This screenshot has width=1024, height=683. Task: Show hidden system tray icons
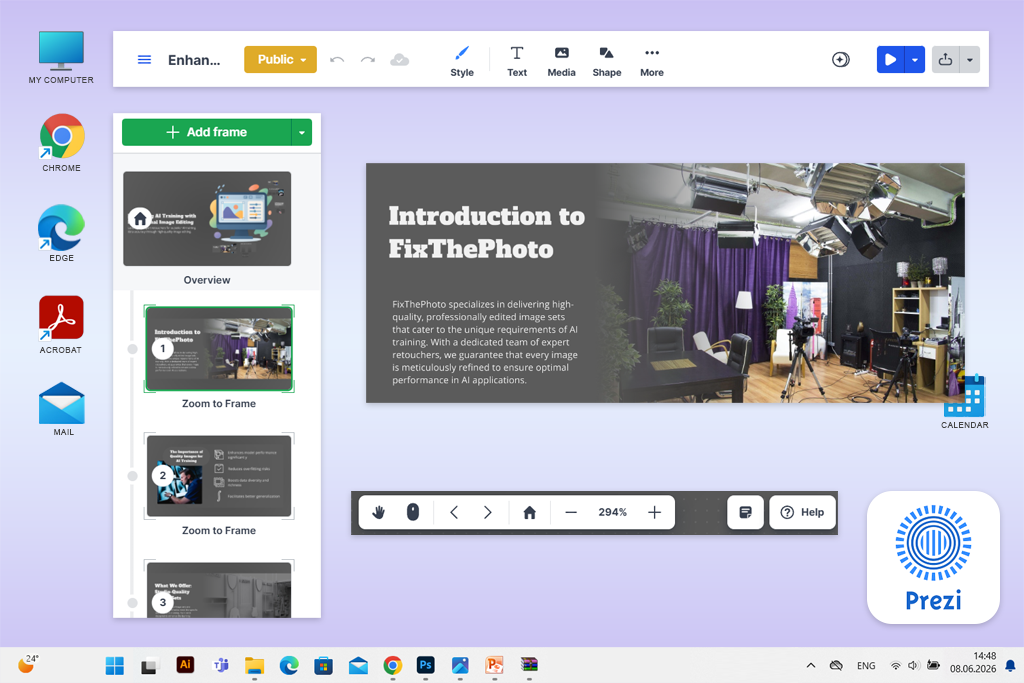[x=810, y=665]
